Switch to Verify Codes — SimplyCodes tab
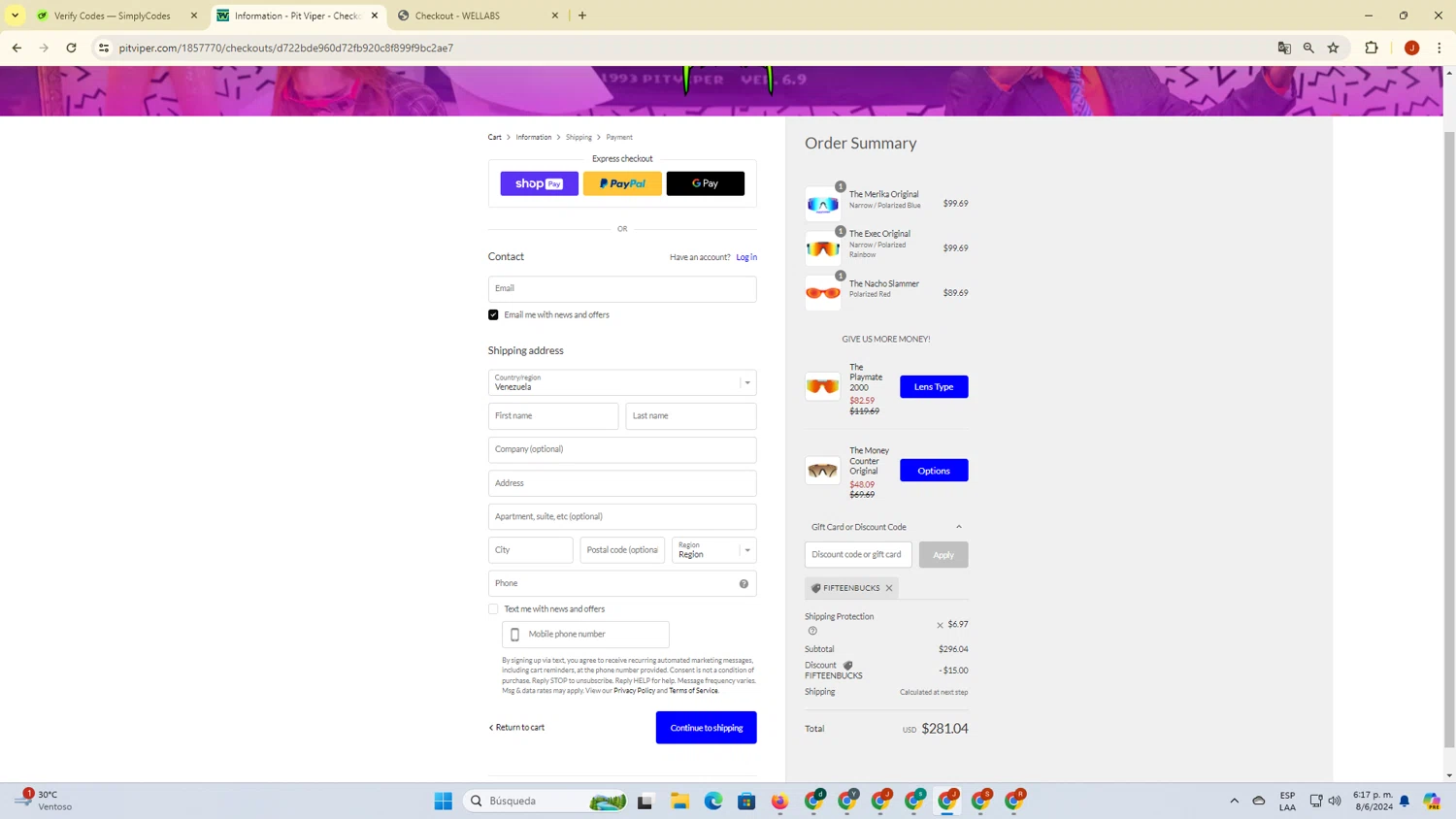Screen dimensions: 1456x819 pyautogui.click(x=112, y=16)
